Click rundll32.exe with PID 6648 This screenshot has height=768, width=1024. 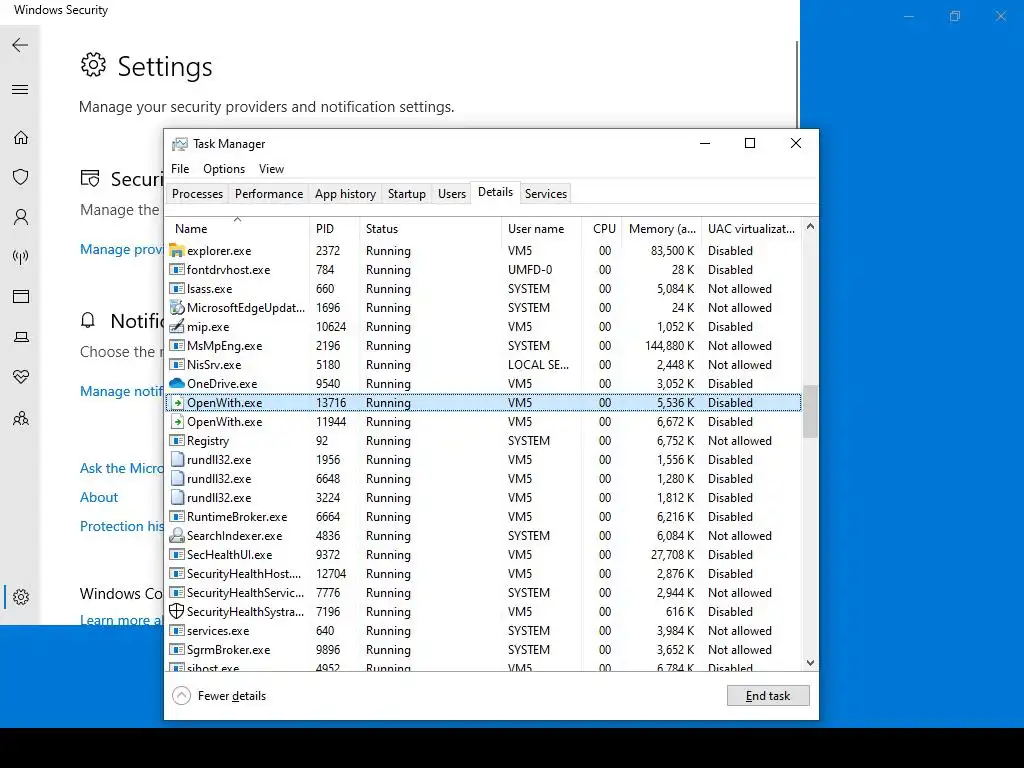tap(484, 479)
